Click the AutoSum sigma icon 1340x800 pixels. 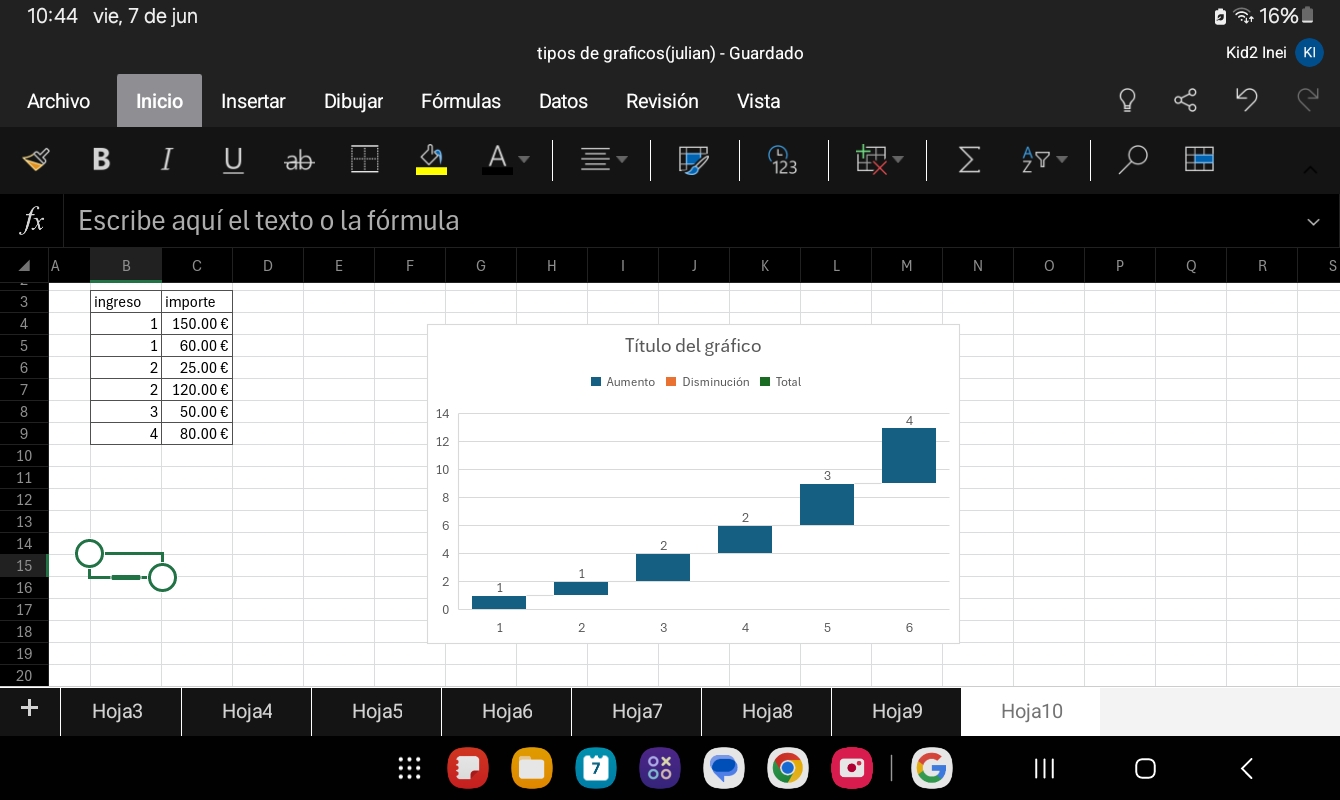[x=969, y=159]
